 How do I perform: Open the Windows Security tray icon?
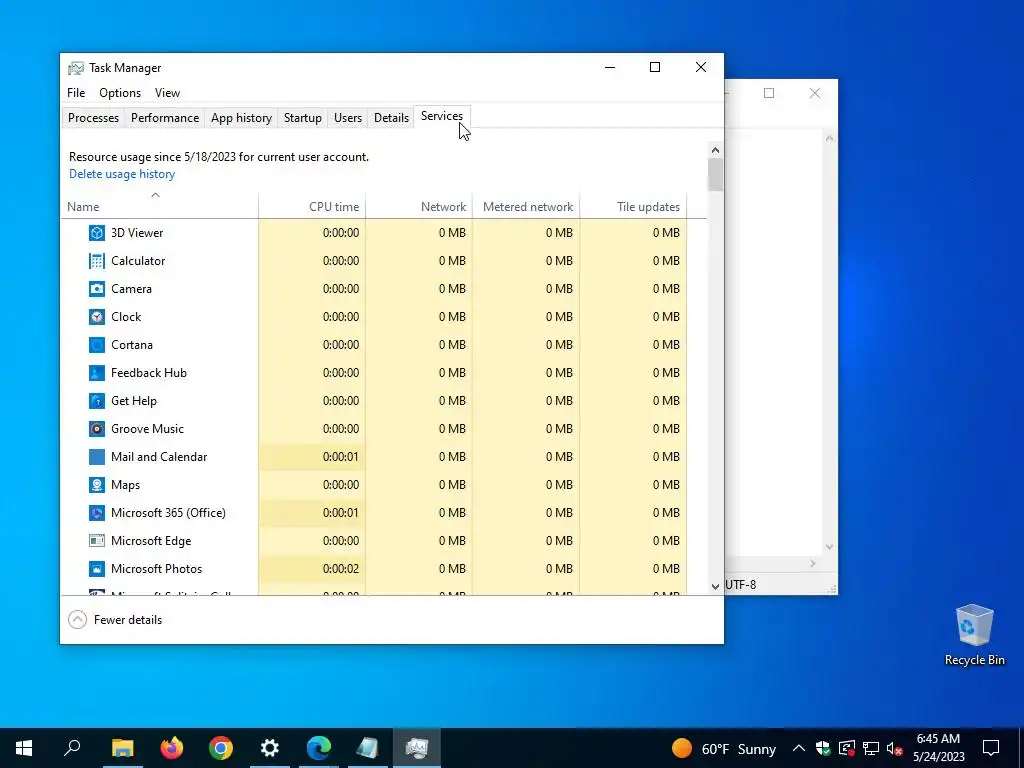coord(823,748)
